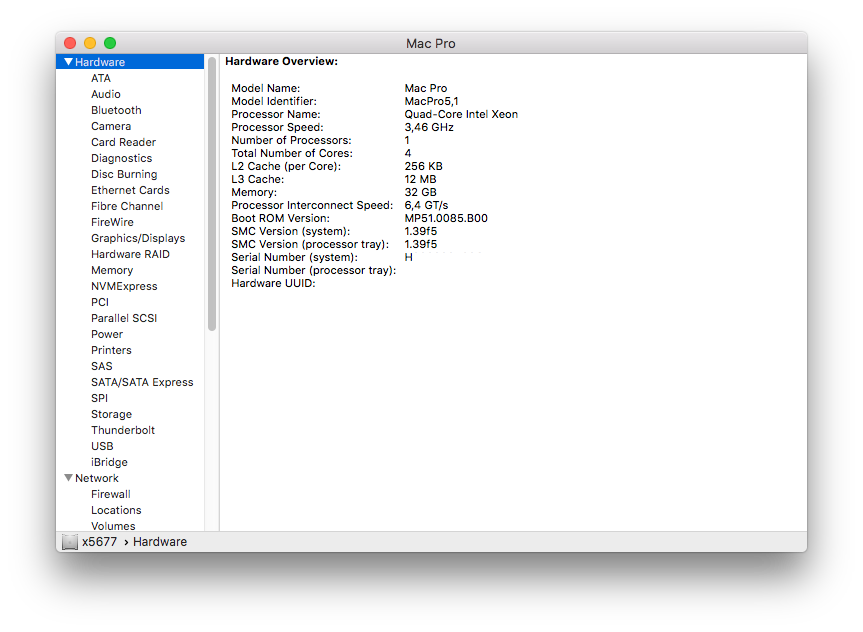Screen dimensions: 863x632
Task: Collapse the Hardware disclosure triangle
Action: tap(68, 62)
